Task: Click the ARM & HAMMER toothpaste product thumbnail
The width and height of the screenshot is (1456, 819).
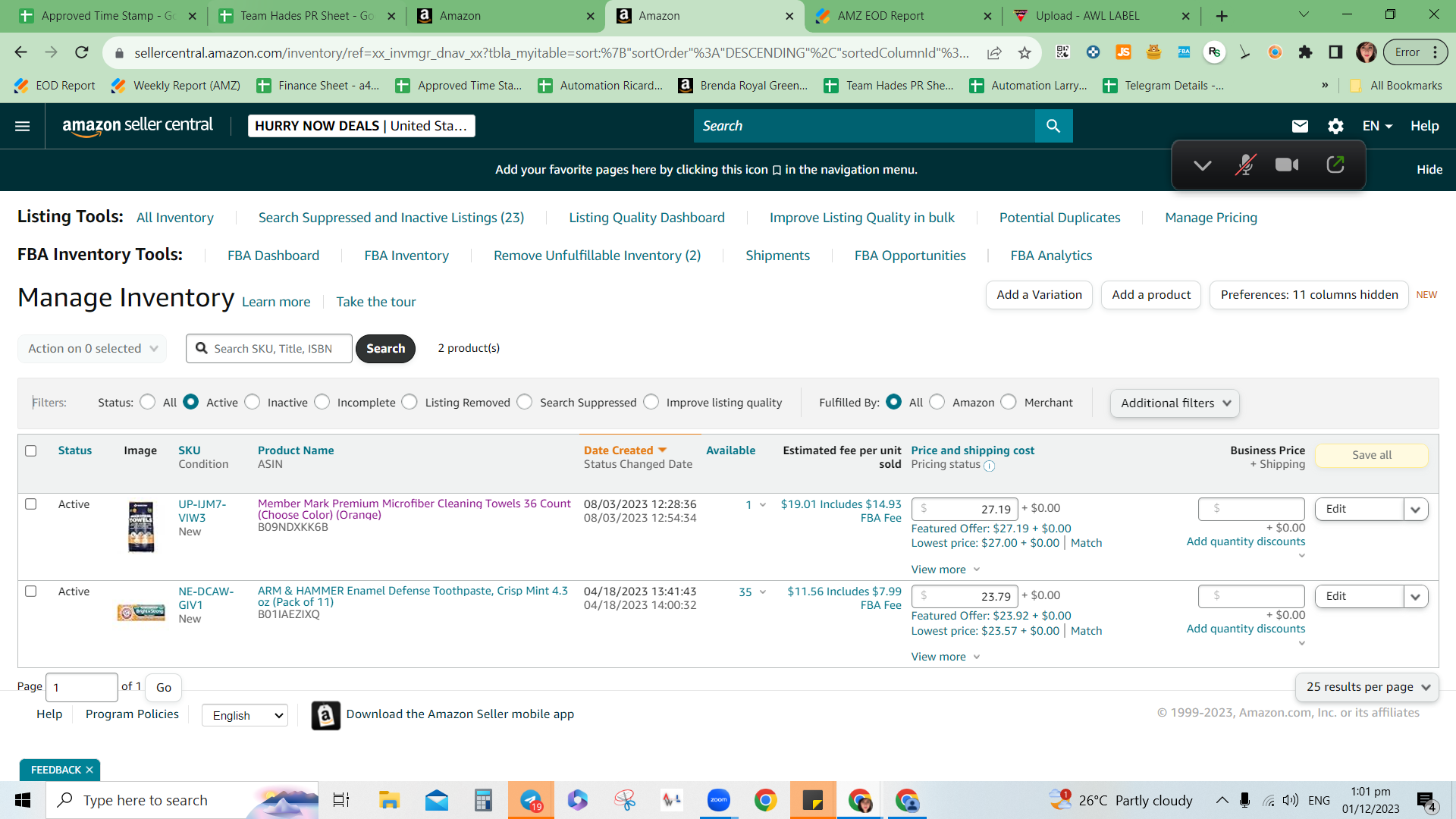Action: coord(141,612)
